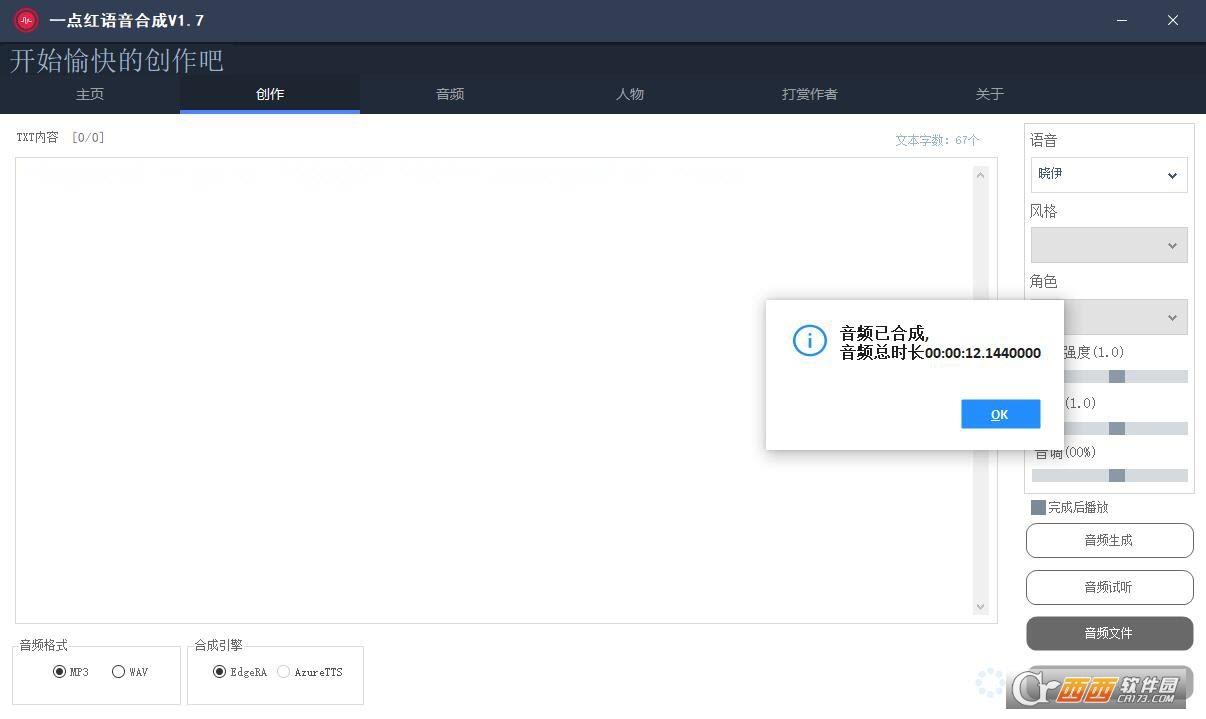Click the text area scroll up arrow
The height and width of the screenshot is (719, 1206).
click(980, 175)
